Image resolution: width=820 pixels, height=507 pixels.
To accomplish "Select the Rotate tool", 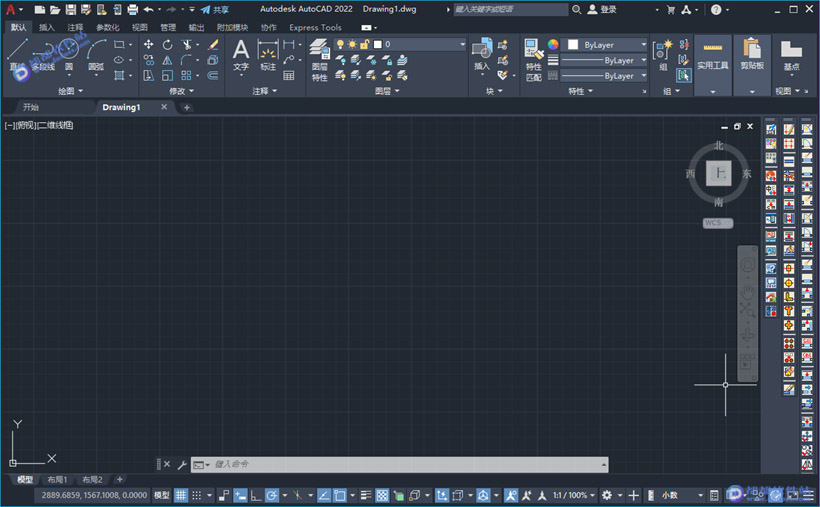I will point(167,44).
